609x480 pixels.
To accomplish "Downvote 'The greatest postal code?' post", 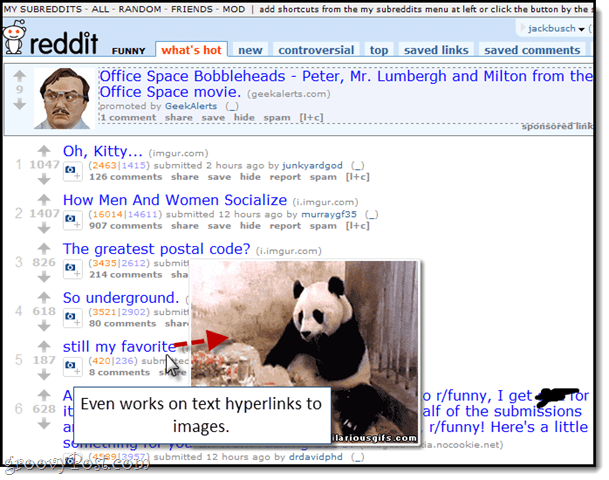I will coord(44,277).
